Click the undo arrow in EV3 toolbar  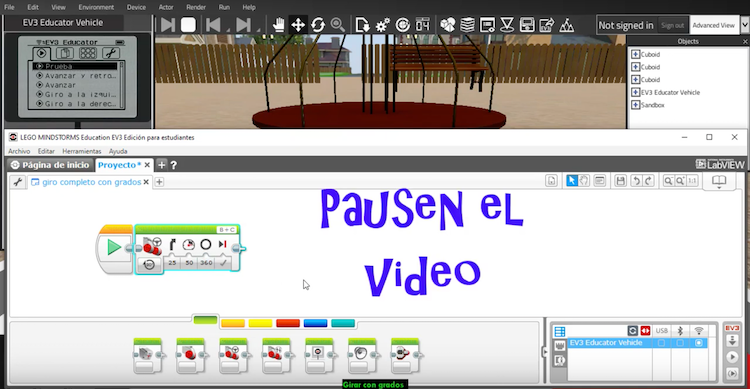pyautogui.click(x=636, y=180)
